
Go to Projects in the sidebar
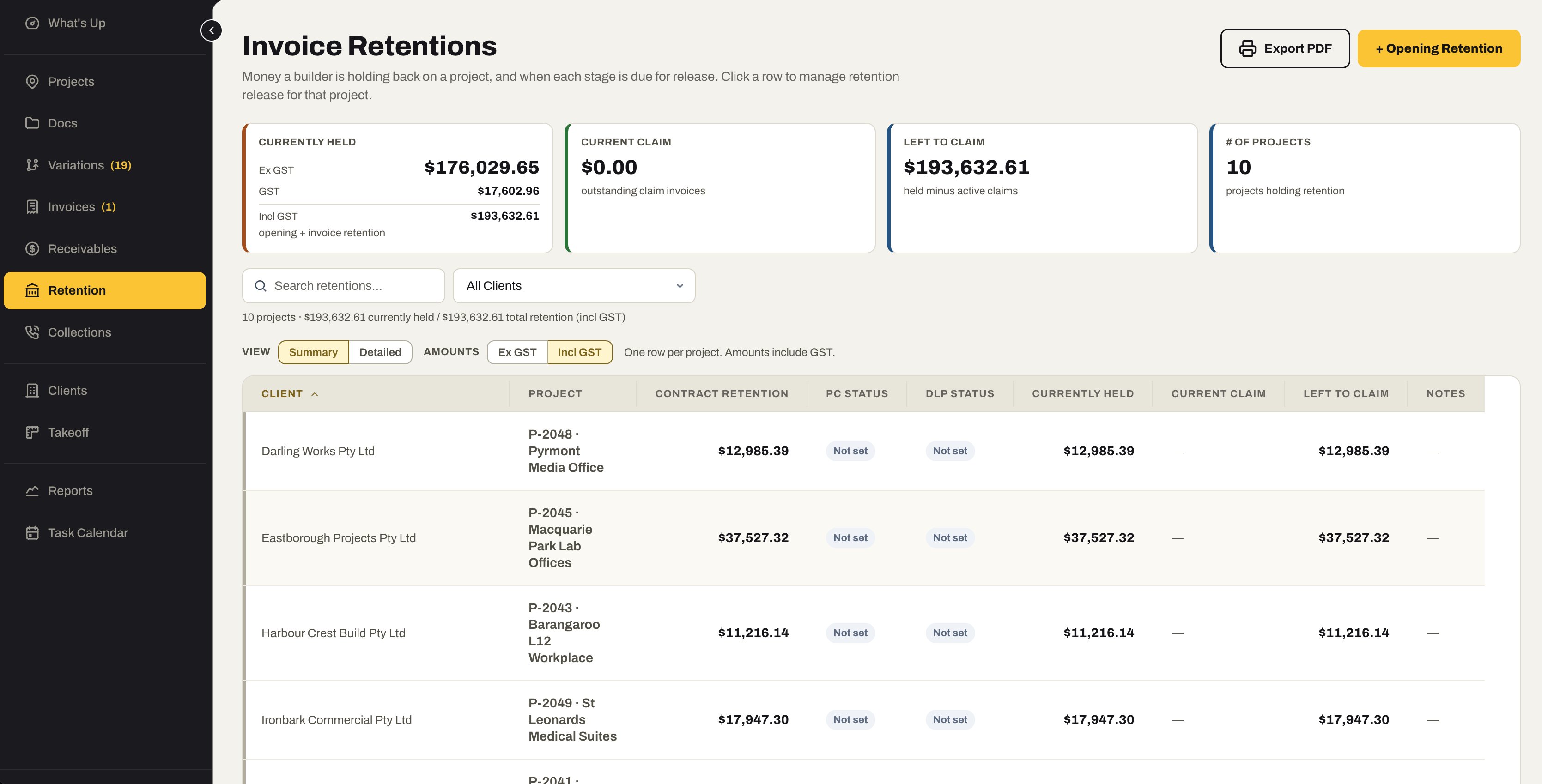click(105, 81)
